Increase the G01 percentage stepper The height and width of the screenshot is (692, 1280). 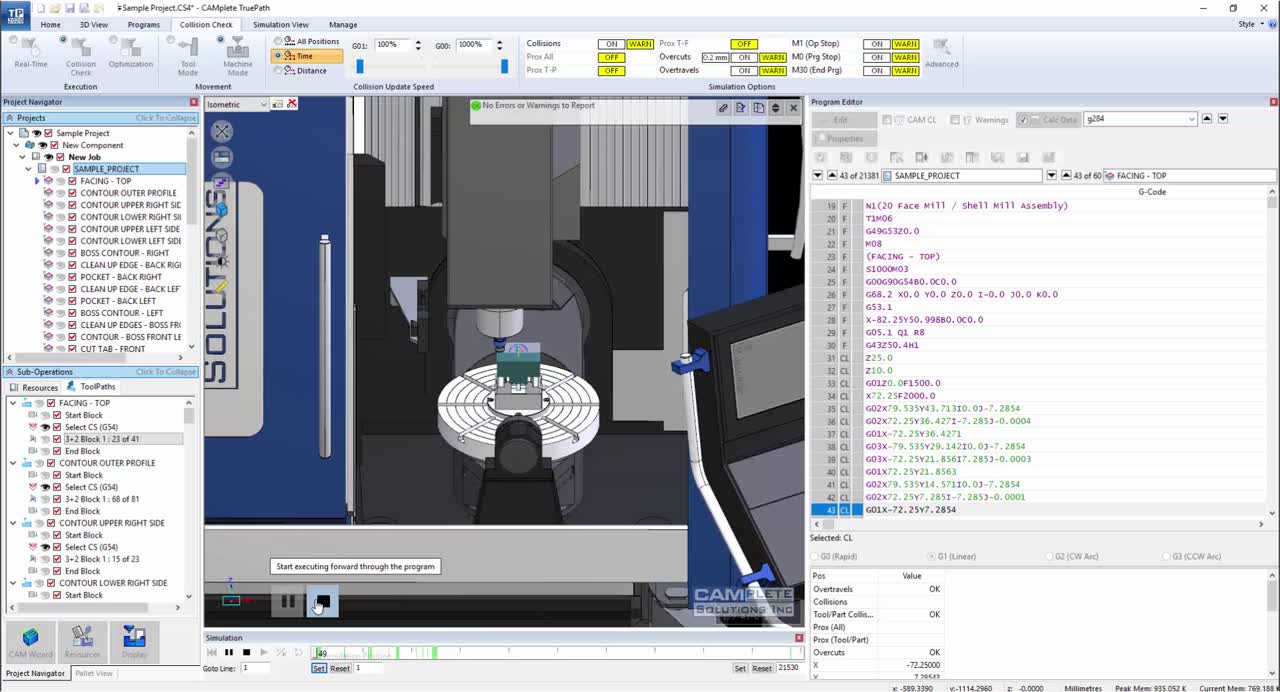(418, 42)
